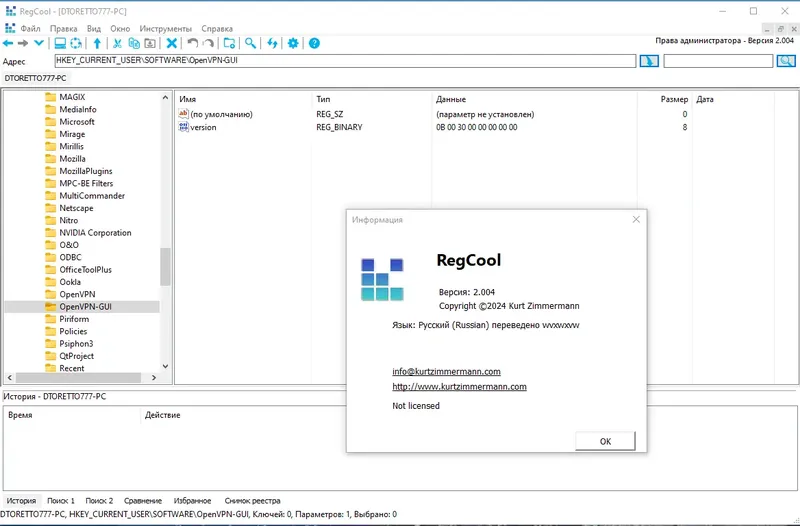Click the Copy icon in toolbar
This screenshot has width=800, height=526.
coord(134,43)
